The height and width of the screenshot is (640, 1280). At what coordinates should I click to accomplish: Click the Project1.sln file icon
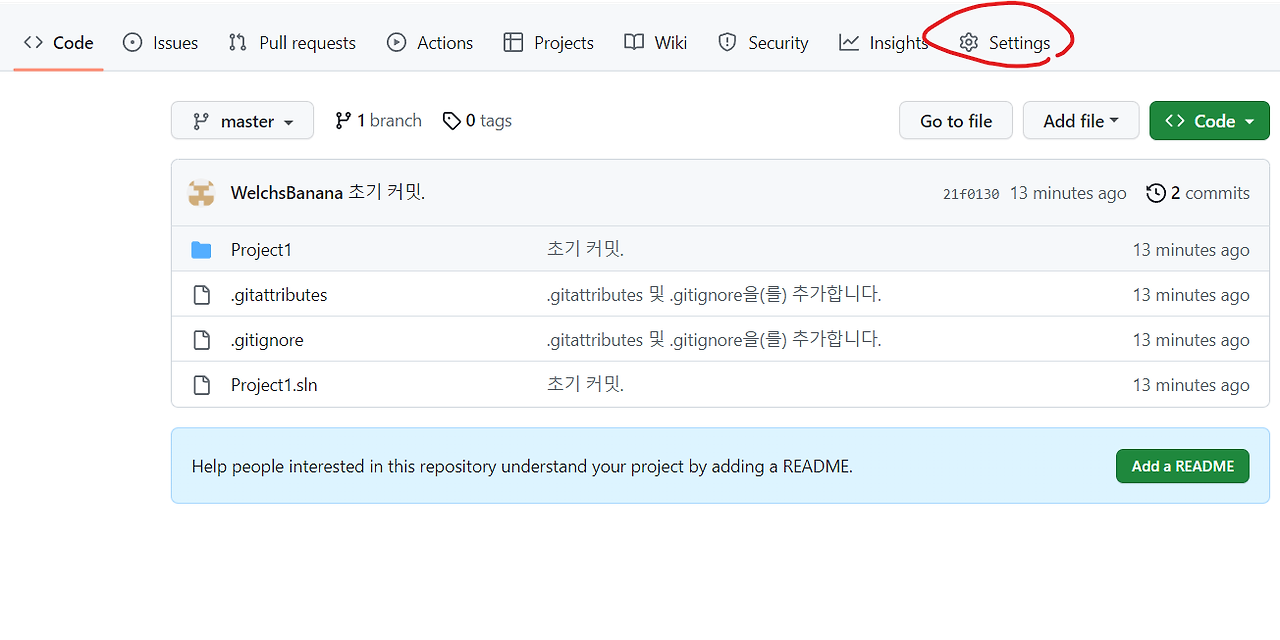(201, 385)
